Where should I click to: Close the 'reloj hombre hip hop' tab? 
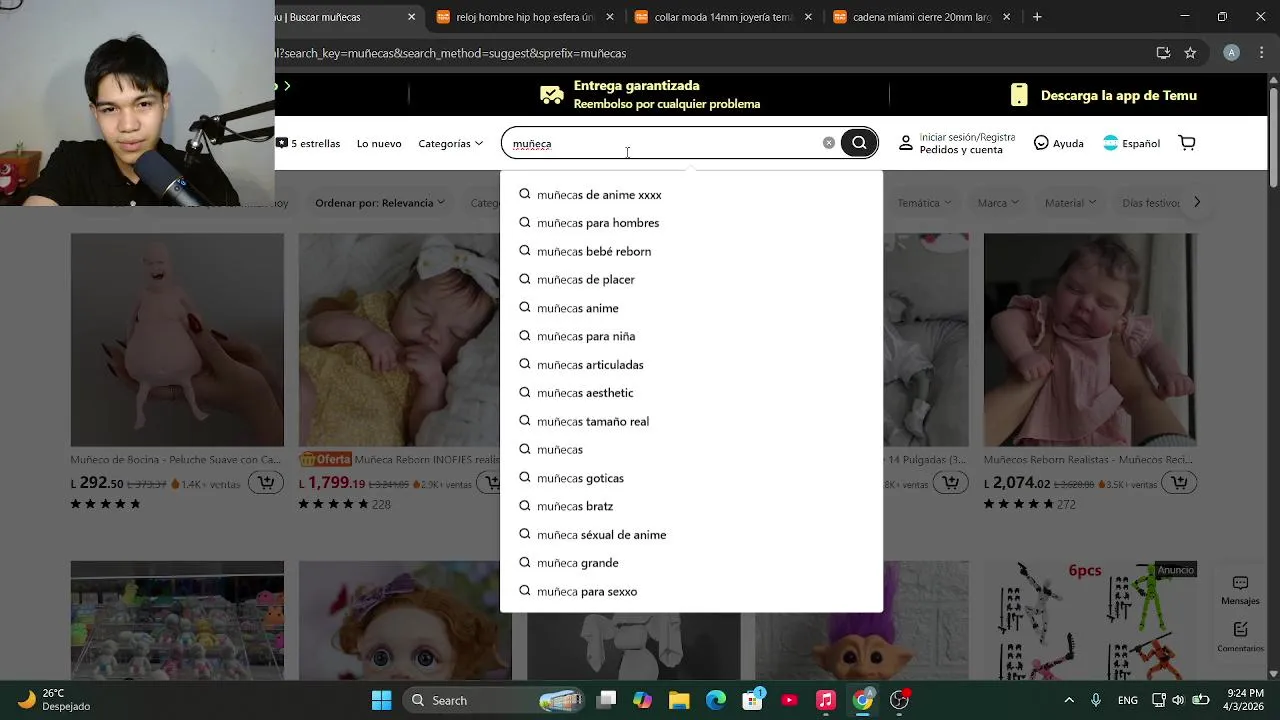[610, 17]
